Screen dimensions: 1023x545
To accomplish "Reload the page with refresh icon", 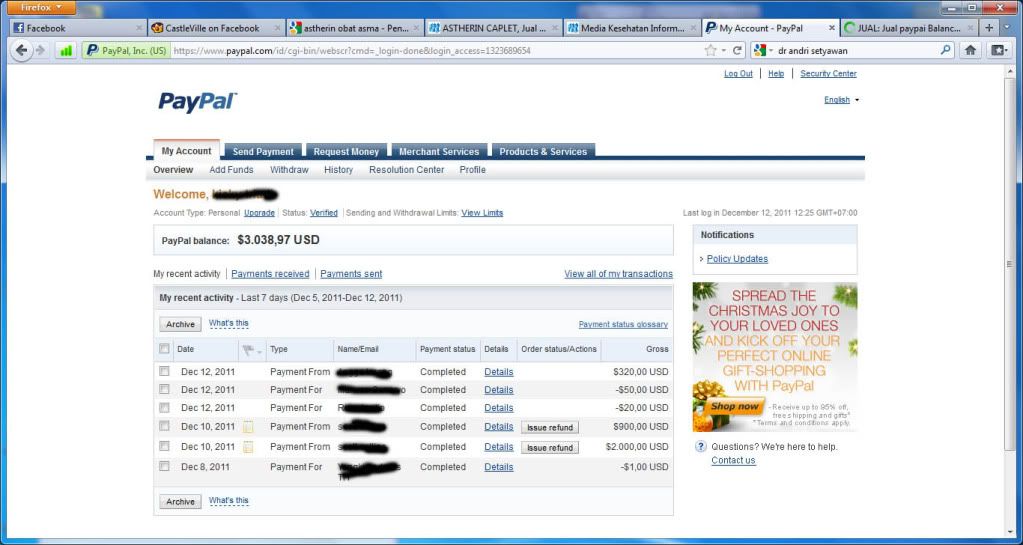I will 737,50.
